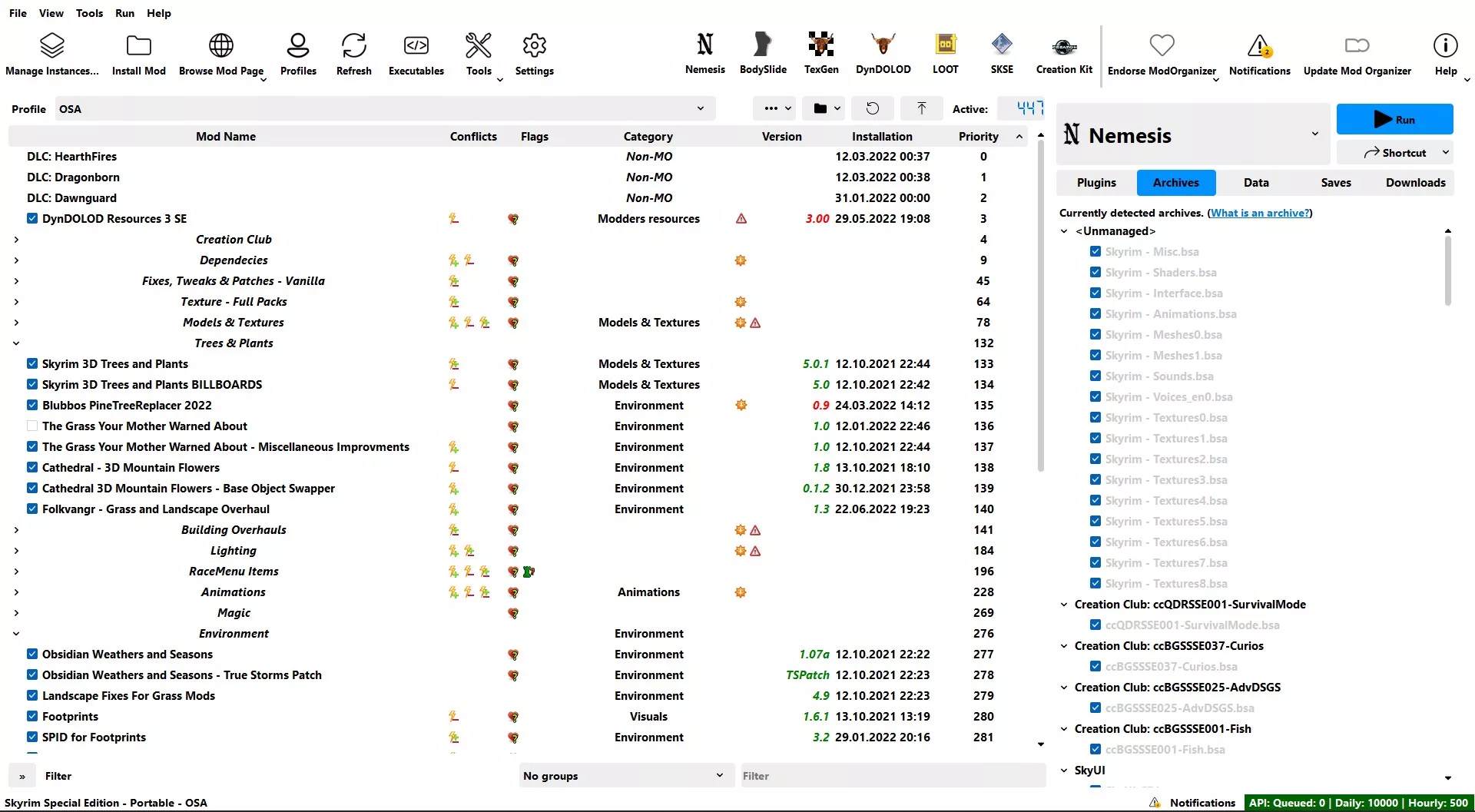
Task: Sort by Mod Name column header
Action: coord(225,136)
